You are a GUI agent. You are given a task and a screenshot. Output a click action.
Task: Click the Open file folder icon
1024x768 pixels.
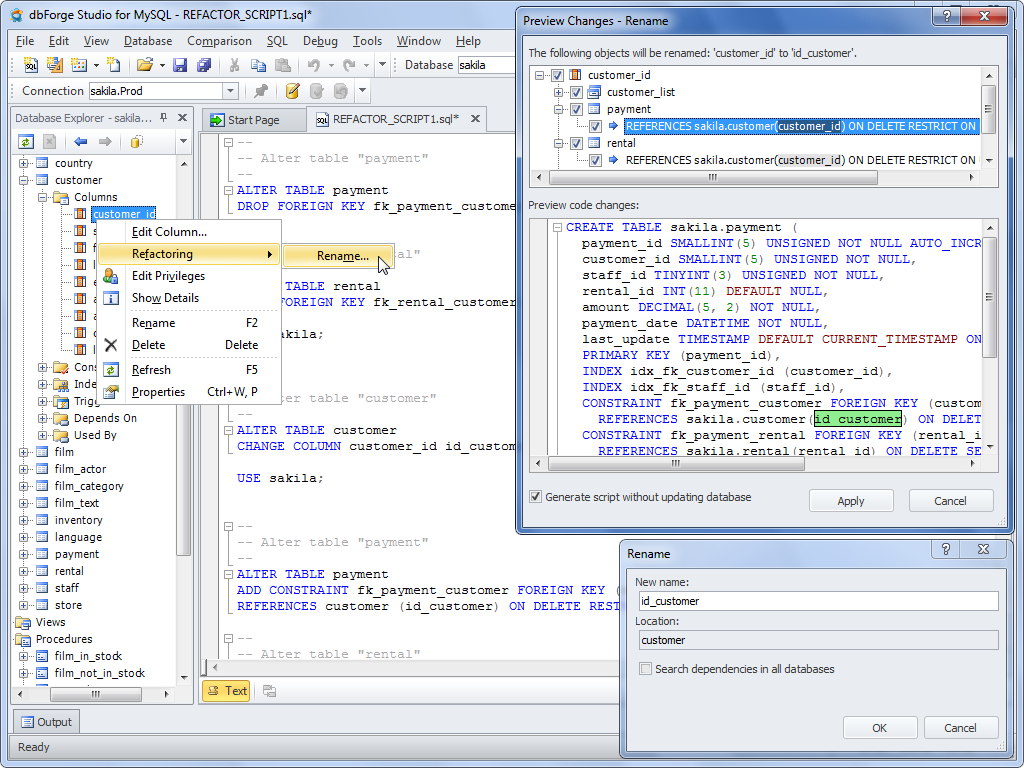pos(145,65)
